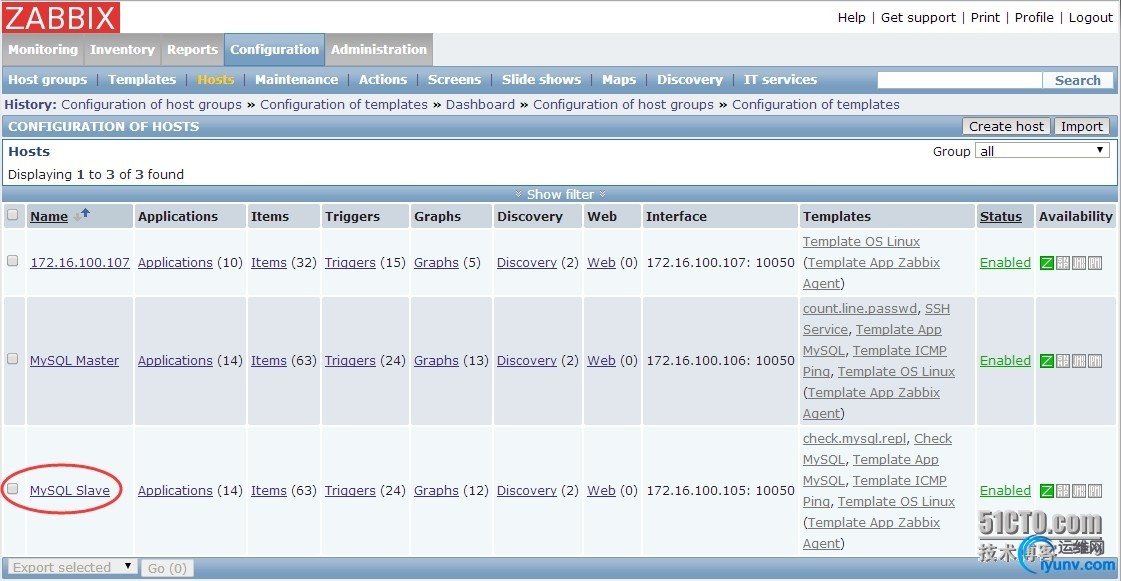Open the Export selected dropdown
Viewport: 1121px width, 581px height.
(x=72, y=567)
